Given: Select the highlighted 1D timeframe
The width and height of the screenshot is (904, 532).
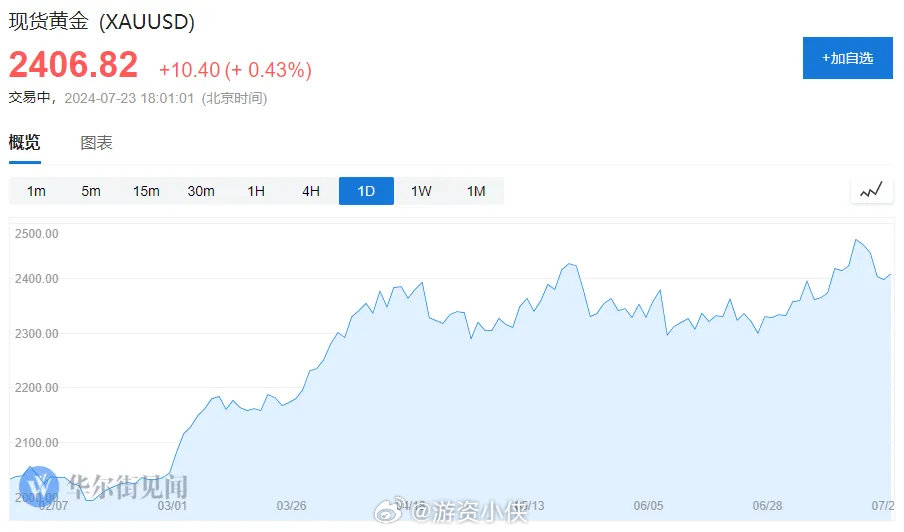Looking at the screenshot, I should 366,191.
